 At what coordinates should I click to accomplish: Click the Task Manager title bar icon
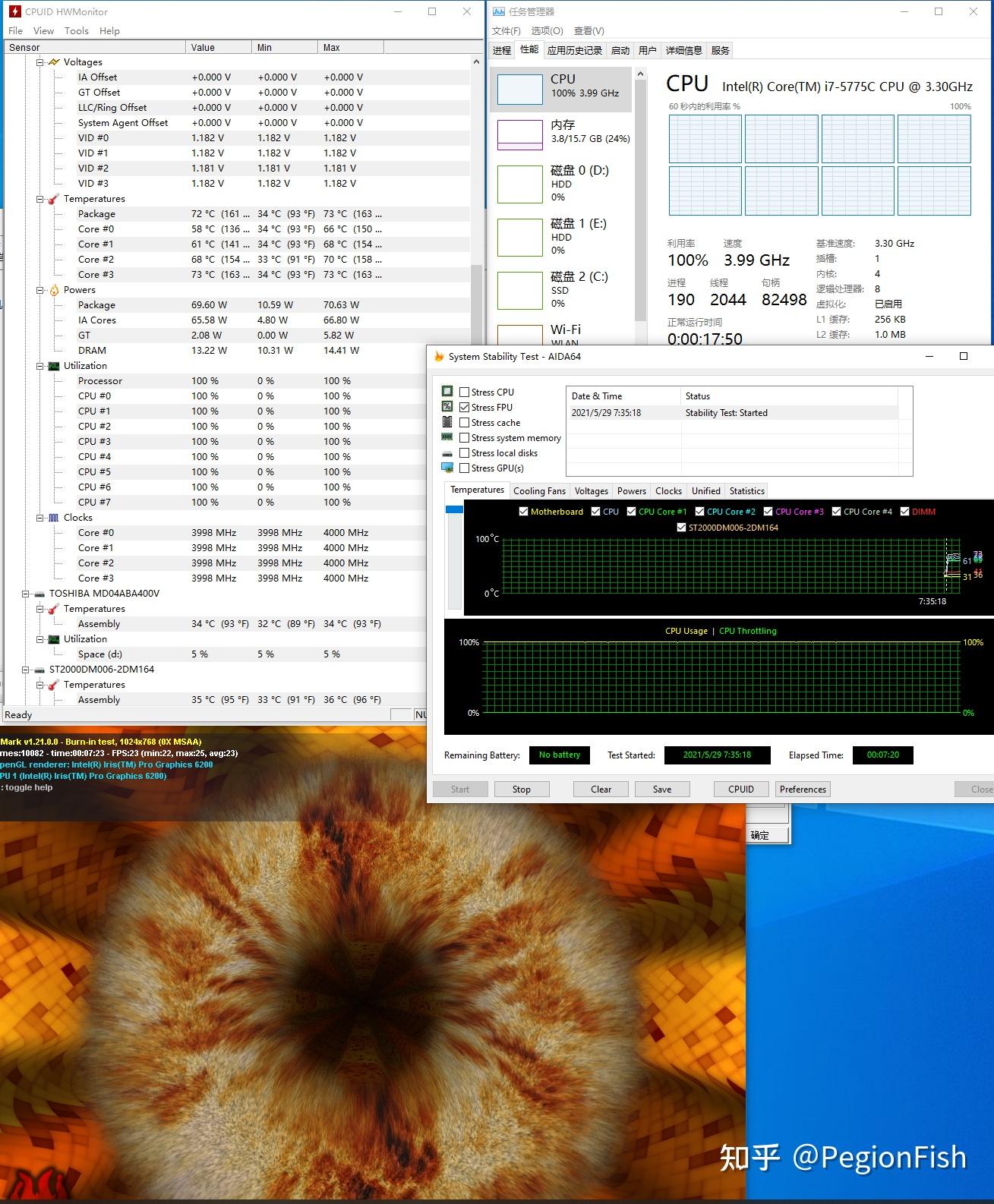[498, 11]
